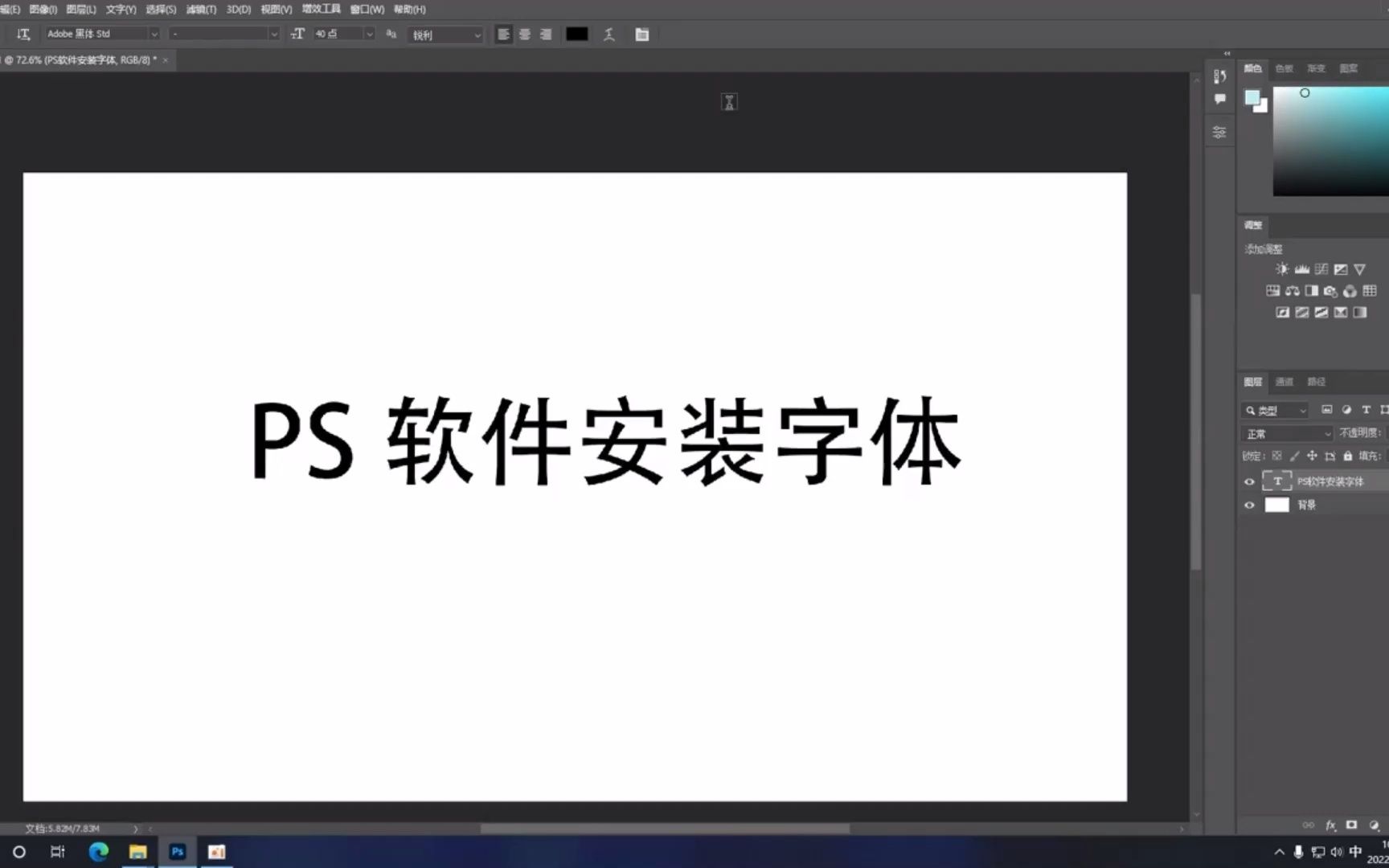1389x868 pixels.
Task: Filter layers by adjustment layers
Action: 1346,410
